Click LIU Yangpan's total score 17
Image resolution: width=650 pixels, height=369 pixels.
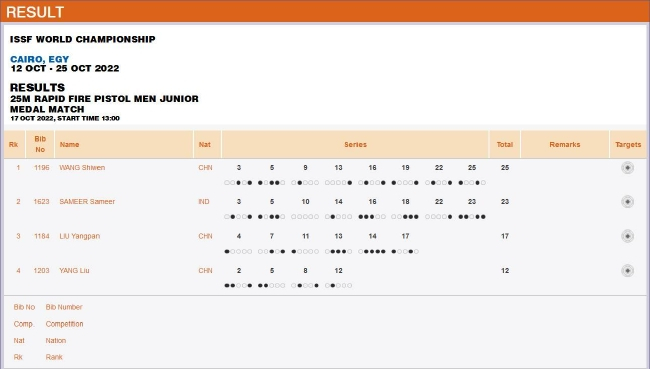tap(505, 236)
